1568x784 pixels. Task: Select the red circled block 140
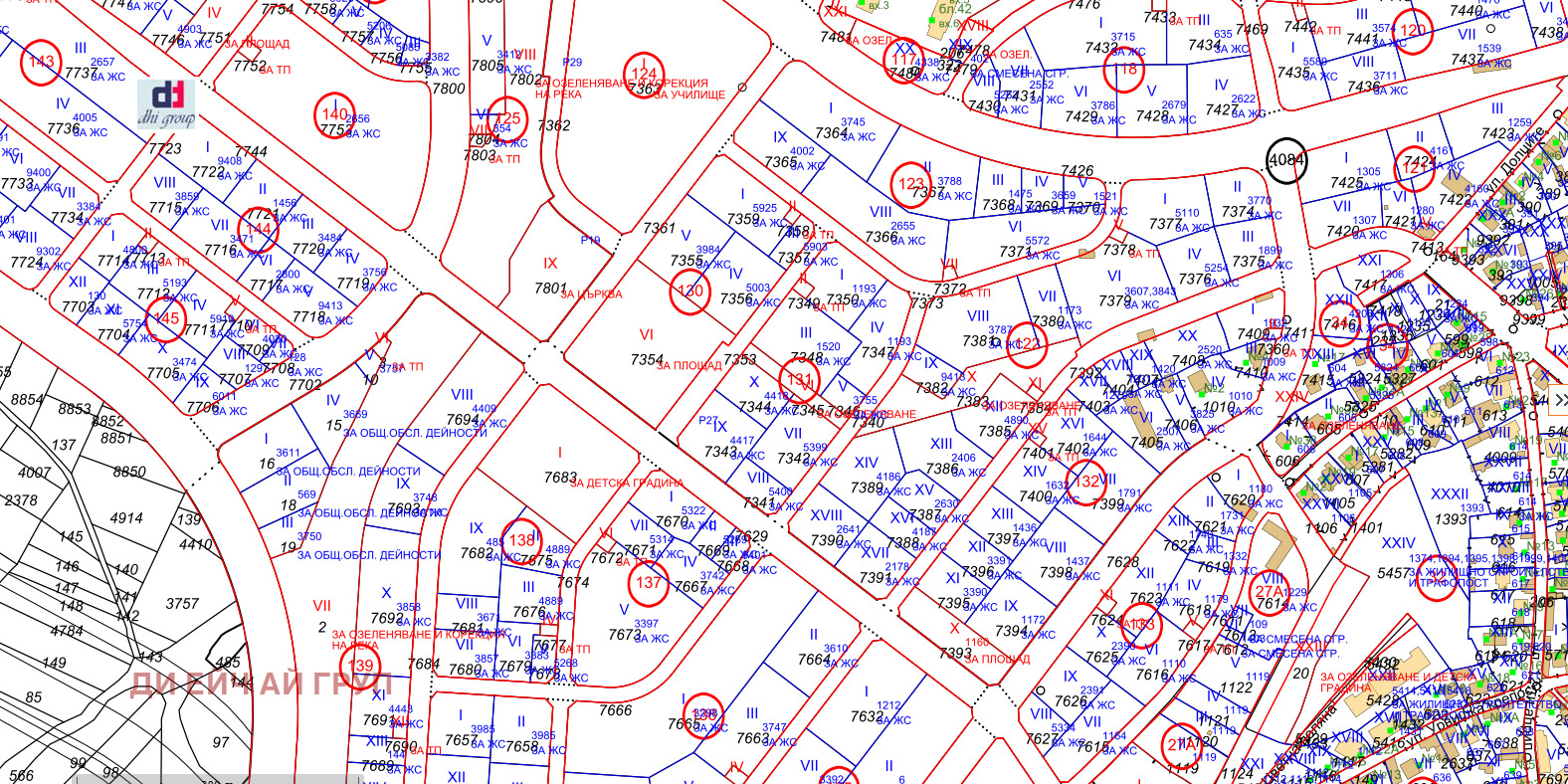pos(334,114)
